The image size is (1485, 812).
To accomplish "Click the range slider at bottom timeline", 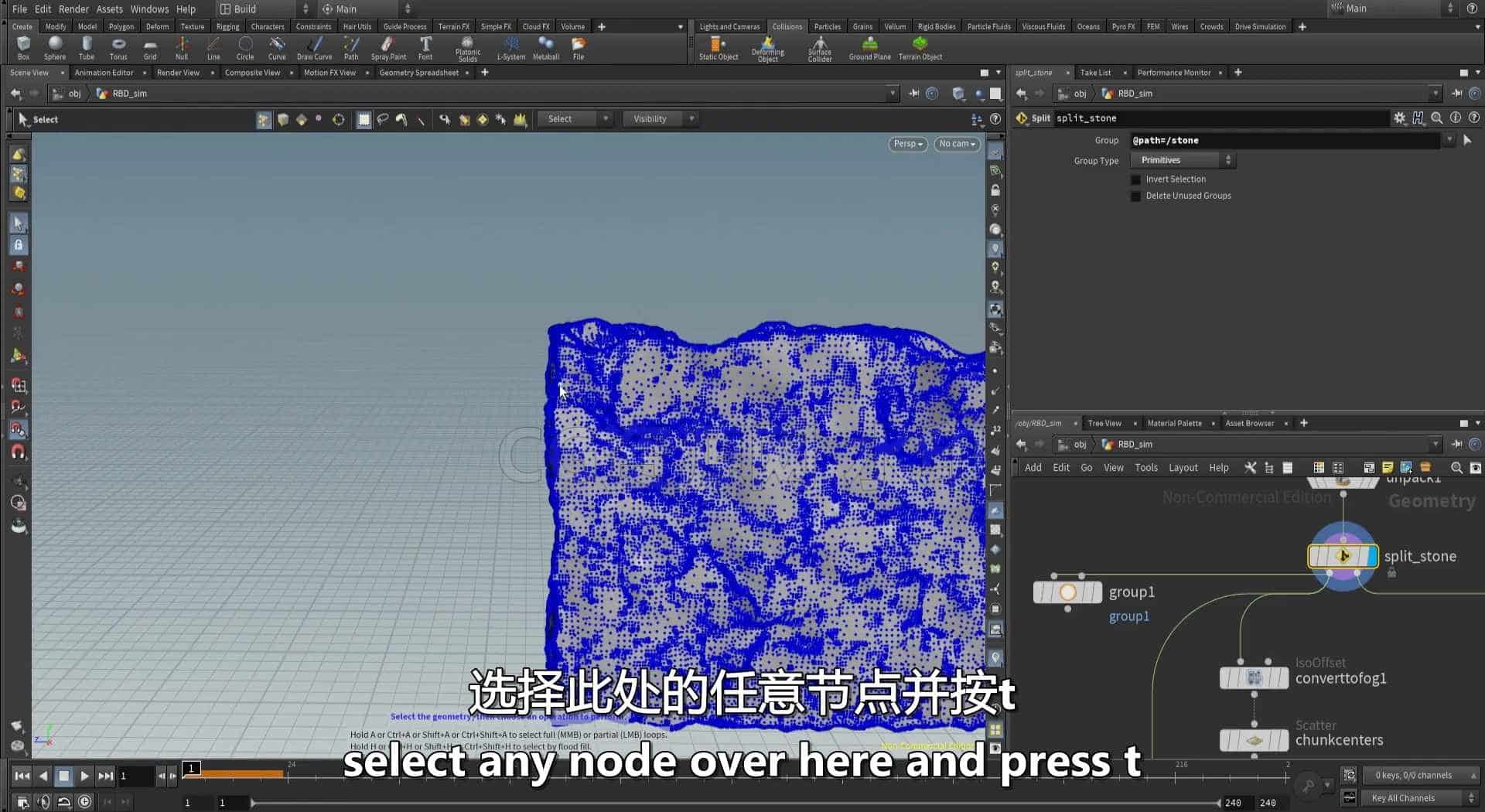I will pos(735,803).
